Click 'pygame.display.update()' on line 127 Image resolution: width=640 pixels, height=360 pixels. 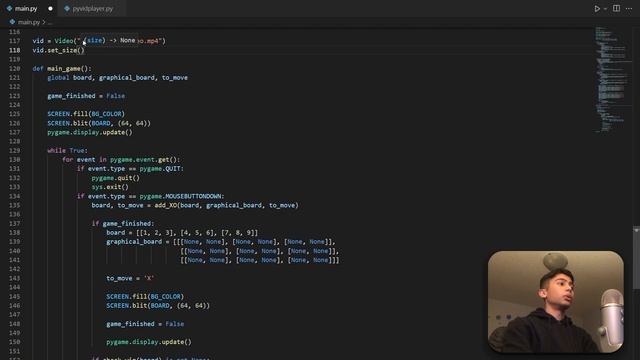[x=90, y=132]
